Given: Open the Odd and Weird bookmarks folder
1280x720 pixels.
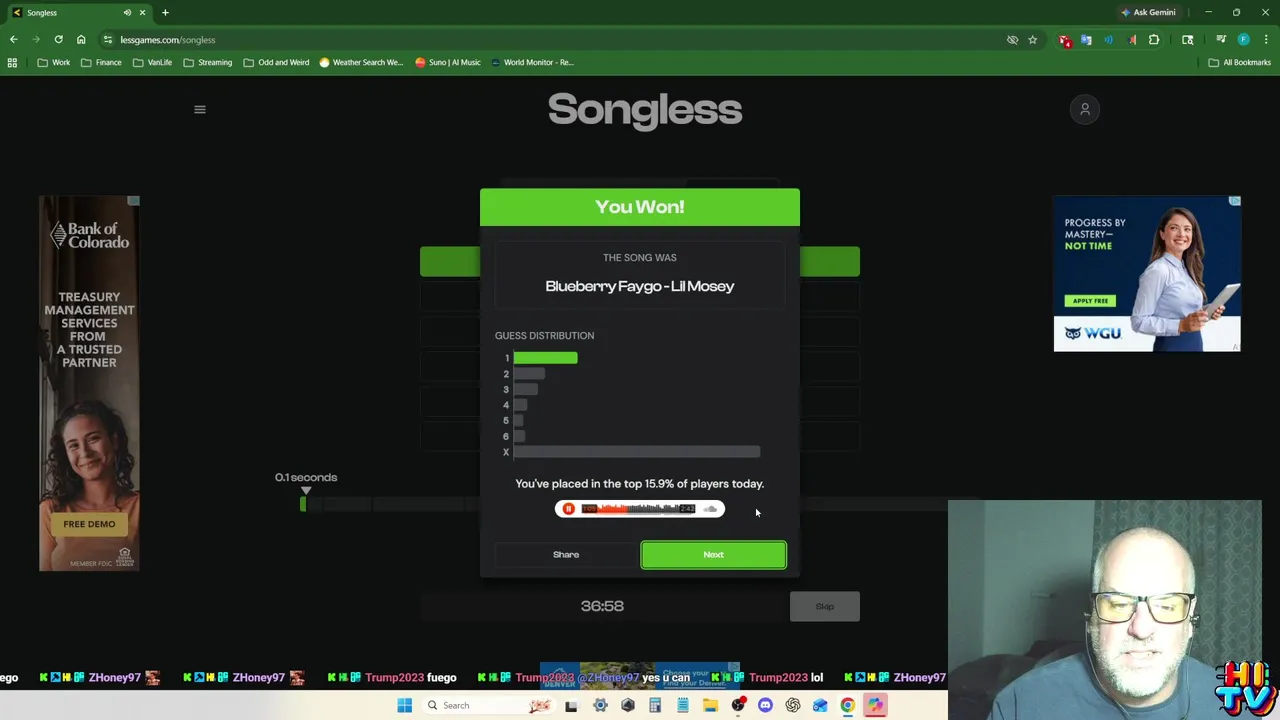Looking at the screenshot, I should [276, 62].
